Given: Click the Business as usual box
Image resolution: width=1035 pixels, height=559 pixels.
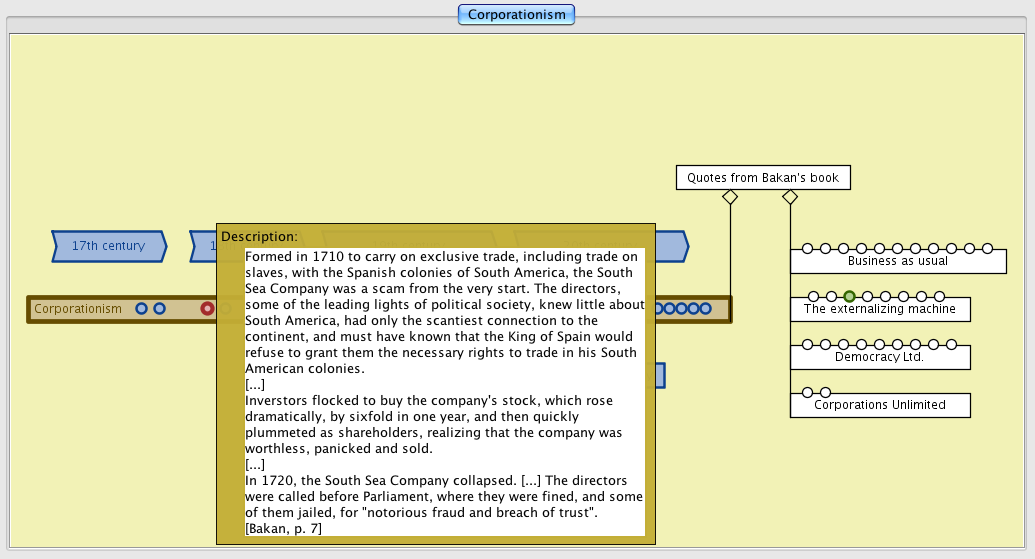Looking at the screenshot, I should [x=897, y=262].
